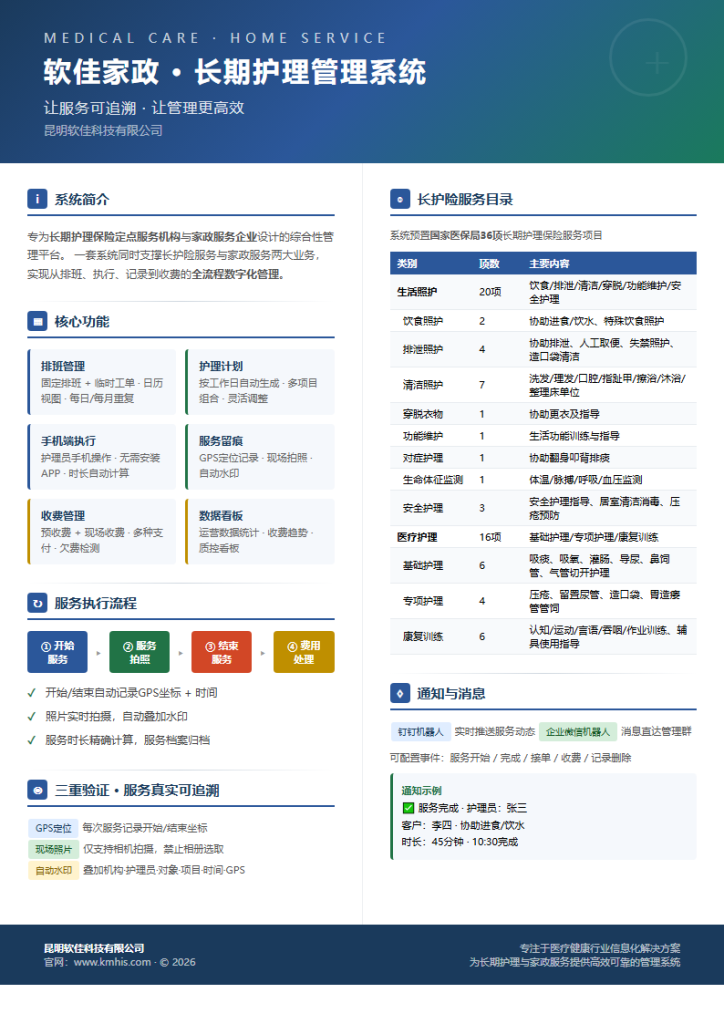Open the www.kmhis.com website link
Image resolution: width=724 pixels, height=1024 pixels.
coord(112,962)
